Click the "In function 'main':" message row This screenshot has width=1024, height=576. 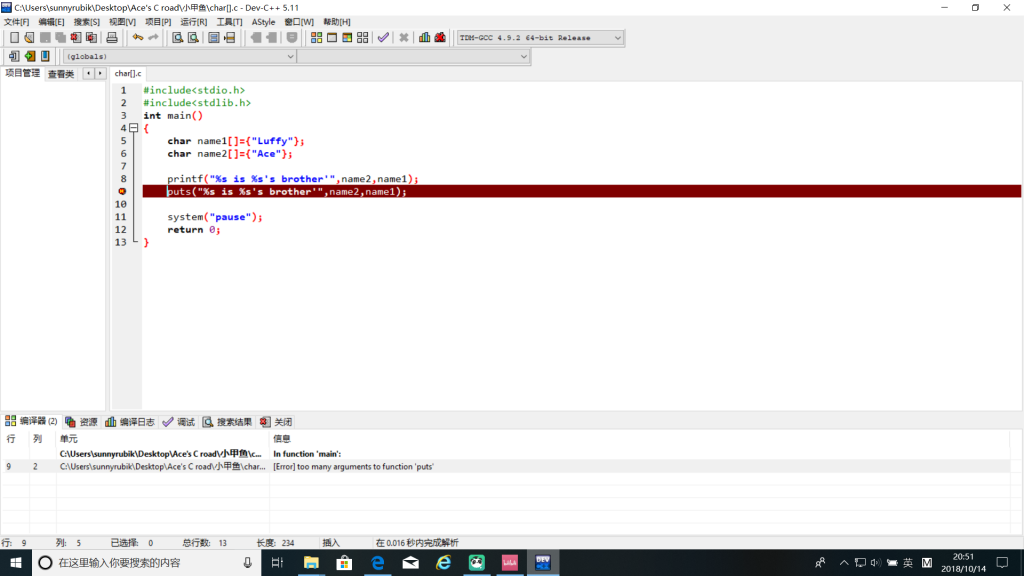click(505, 453)
